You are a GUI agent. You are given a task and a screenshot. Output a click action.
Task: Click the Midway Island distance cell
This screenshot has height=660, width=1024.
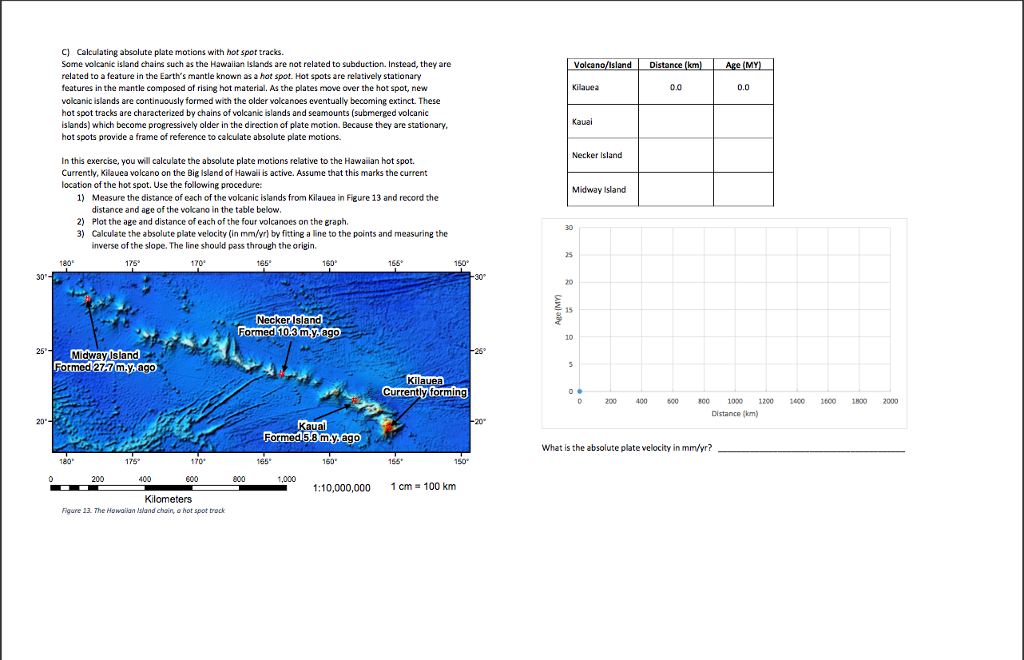click(x=675, y=189)
